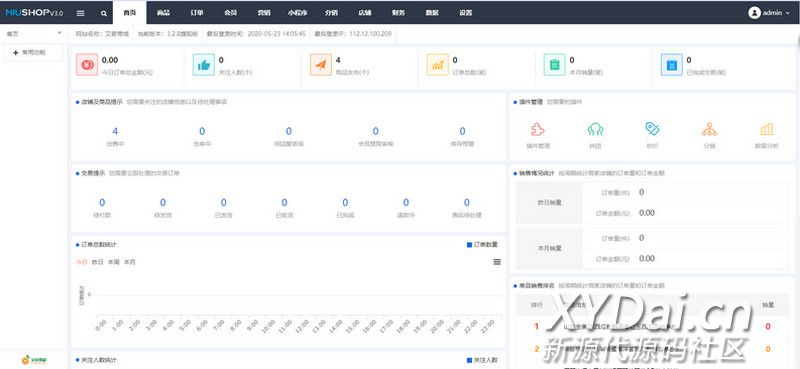Open the 会员 menu
Screen dimensions: 800x369
click(230, 13)
